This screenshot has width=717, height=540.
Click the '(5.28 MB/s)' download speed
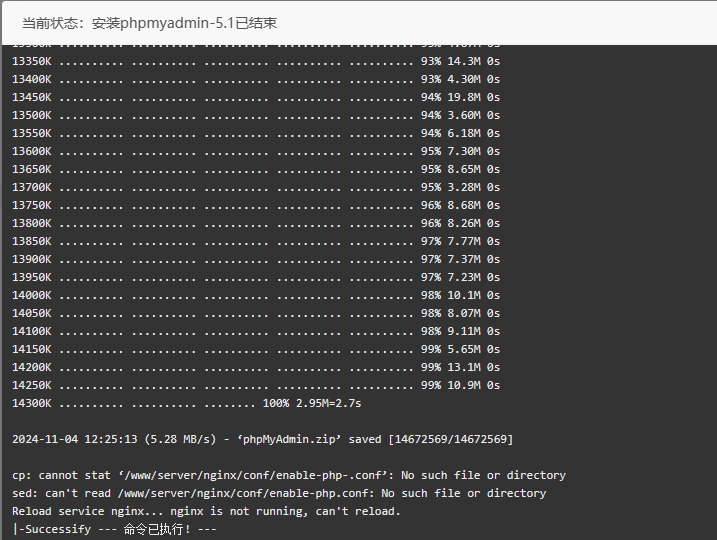pyautogui.click(x=180, y=439)
